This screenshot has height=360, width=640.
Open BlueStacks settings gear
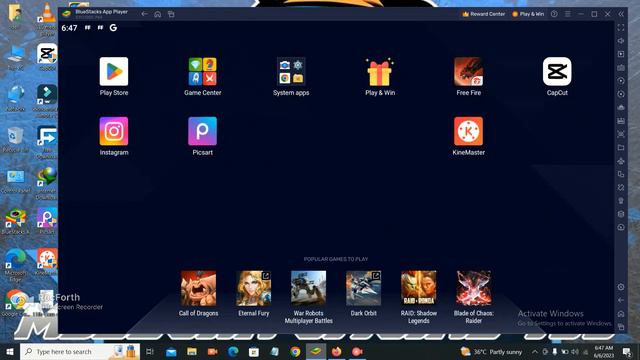tap(621, 287)
